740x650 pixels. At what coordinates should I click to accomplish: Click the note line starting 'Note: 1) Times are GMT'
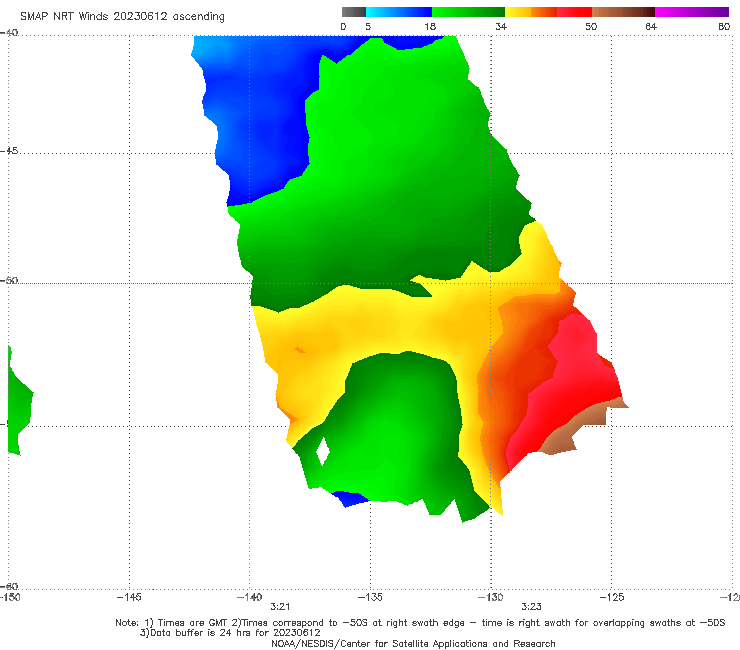coord(420,623)
